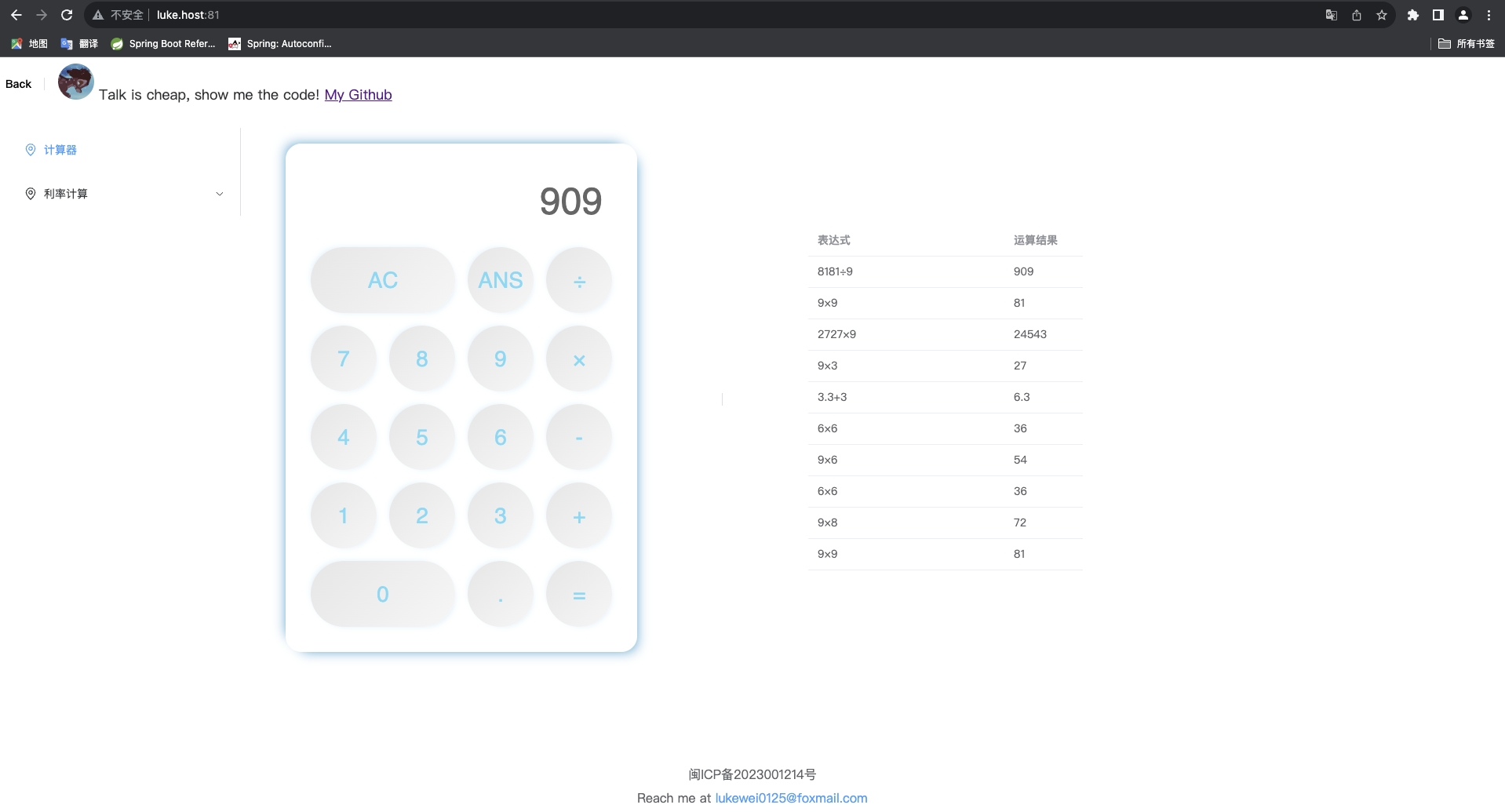Expand the 利率计算 submenu chevron
Screen dimensions: 1505x812
(220, 194)
